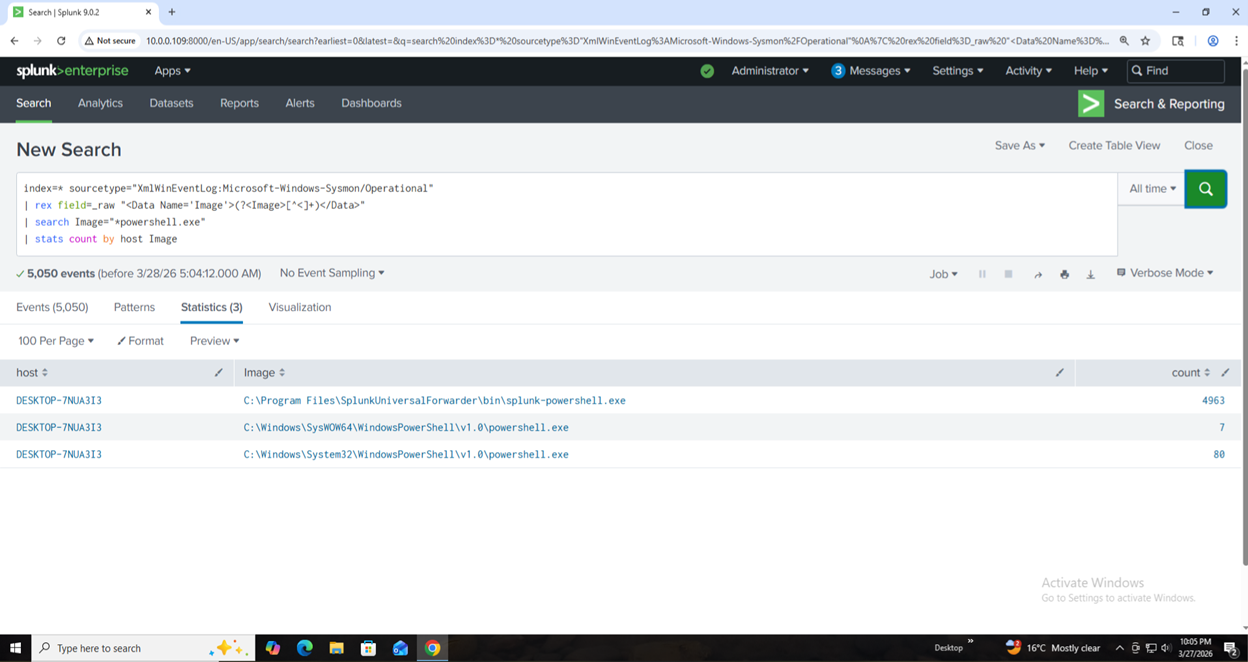This screenshot has height=662, width=1248.
Task: Open the splunk-powershell.exe result link
Action: (x=433, y=400)
